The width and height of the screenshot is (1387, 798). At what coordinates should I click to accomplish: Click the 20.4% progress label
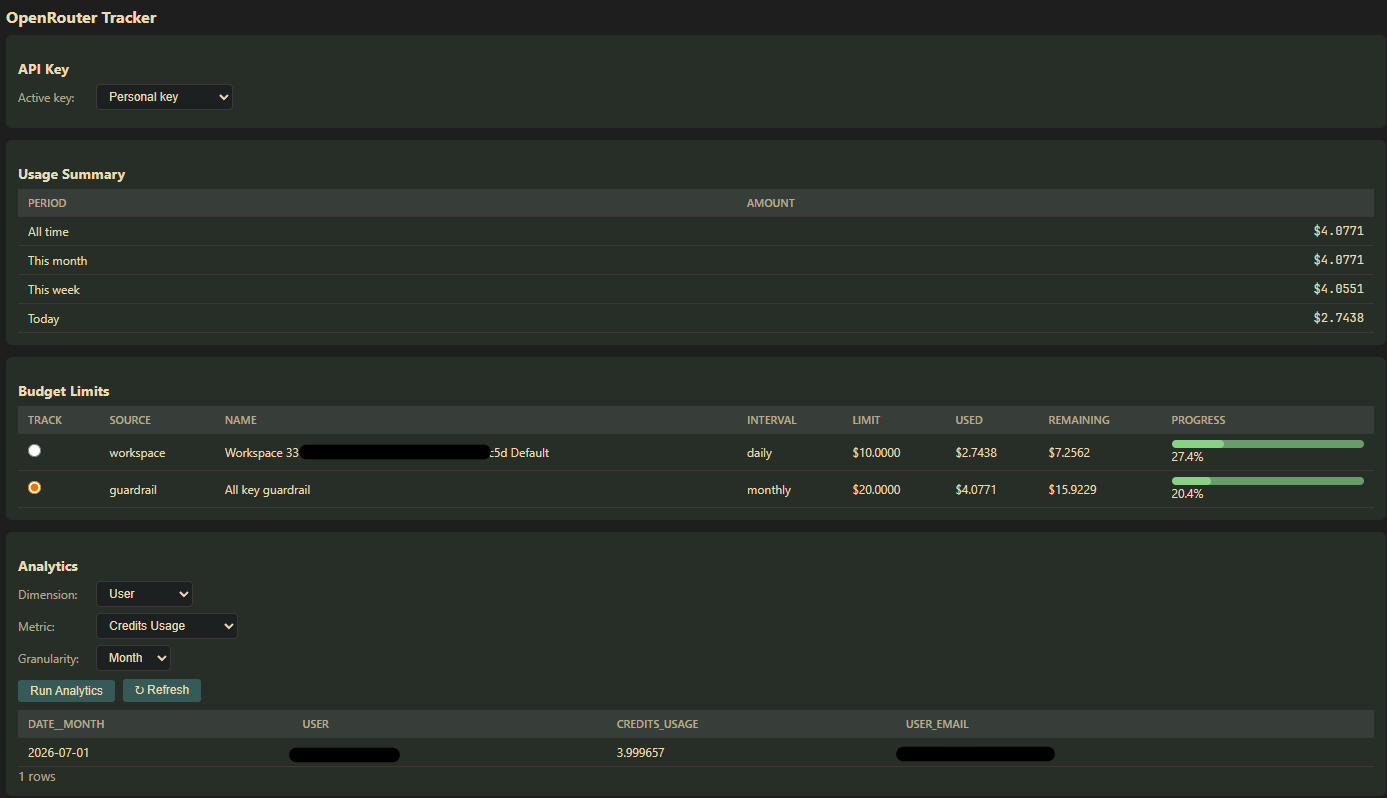click(1187, 494)
